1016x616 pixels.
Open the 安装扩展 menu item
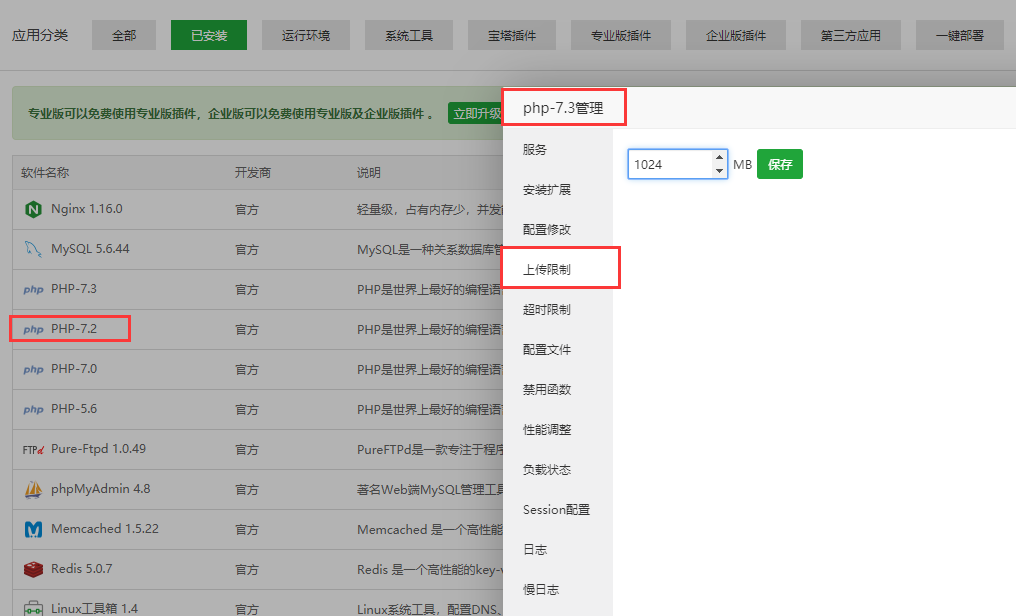pyautogui.click(x=547, y=190)
